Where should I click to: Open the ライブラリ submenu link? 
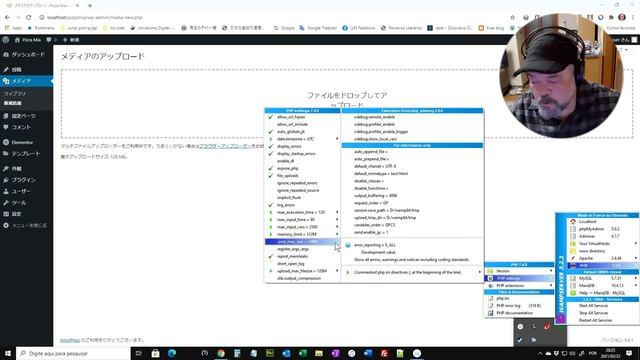pos(15,94)
